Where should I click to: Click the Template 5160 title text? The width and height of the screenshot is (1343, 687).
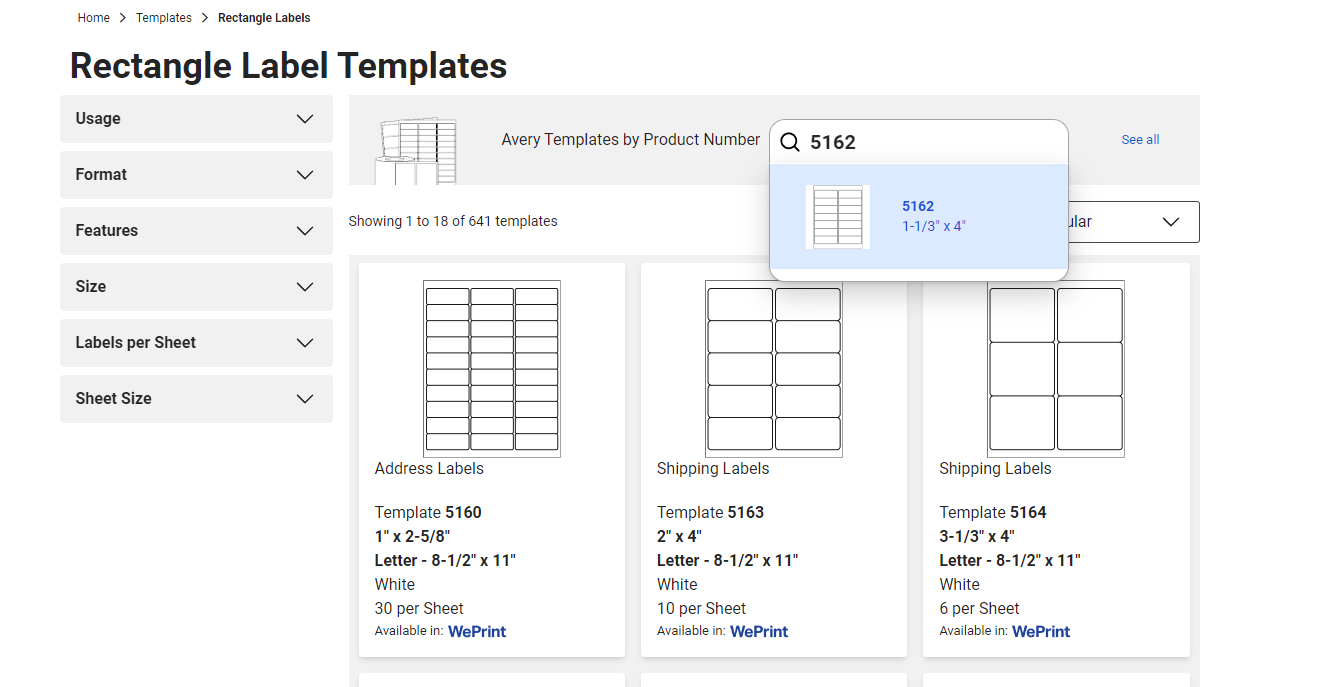(428, 513)
